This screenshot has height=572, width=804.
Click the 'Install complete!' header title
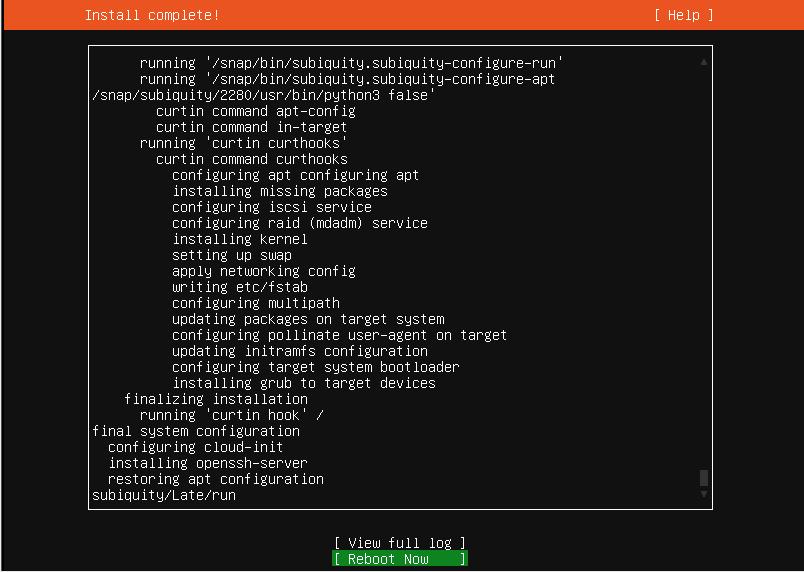[152, 15]
